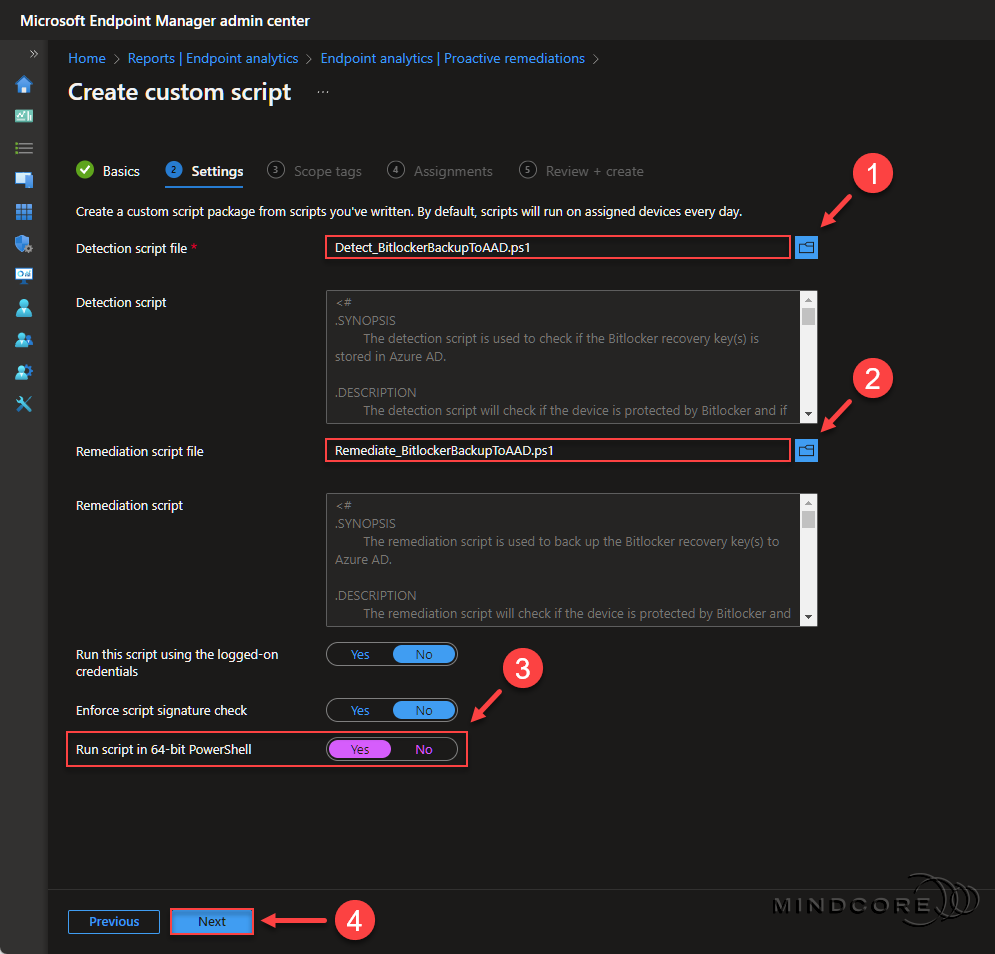Open the Troubleshooting and support wrench icon
The height and width of the screenshot is (954, 995).
(x=23, y=403)
